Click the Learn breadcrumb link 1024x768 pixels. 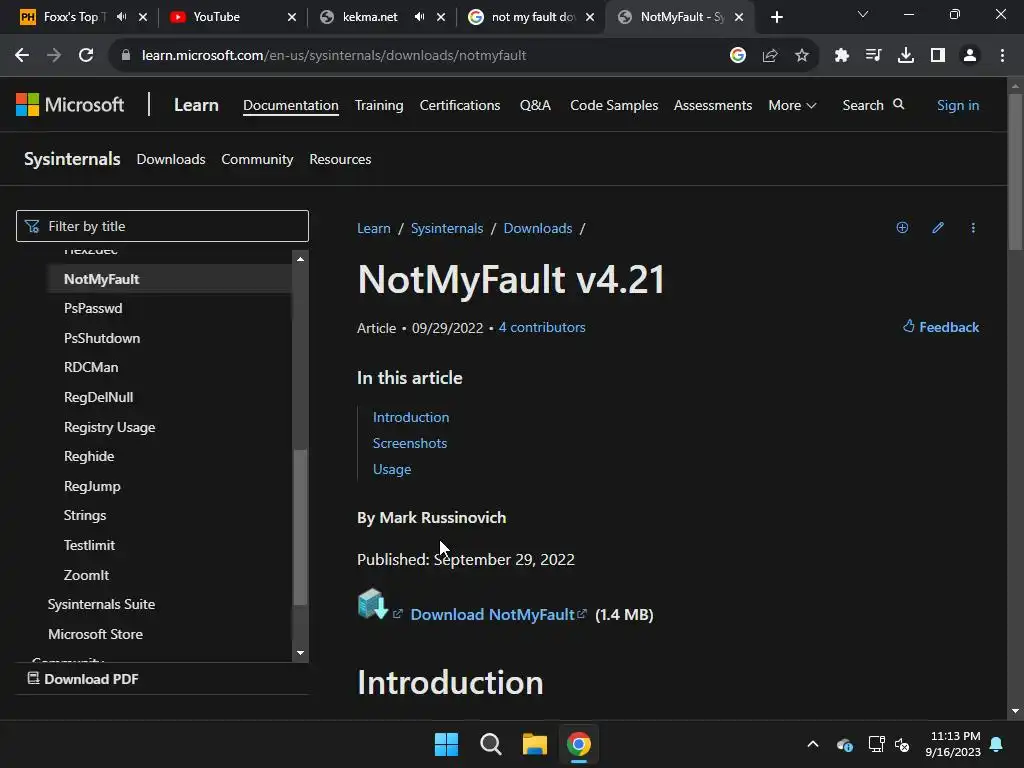pyautogui.click(x=374, y=229)
